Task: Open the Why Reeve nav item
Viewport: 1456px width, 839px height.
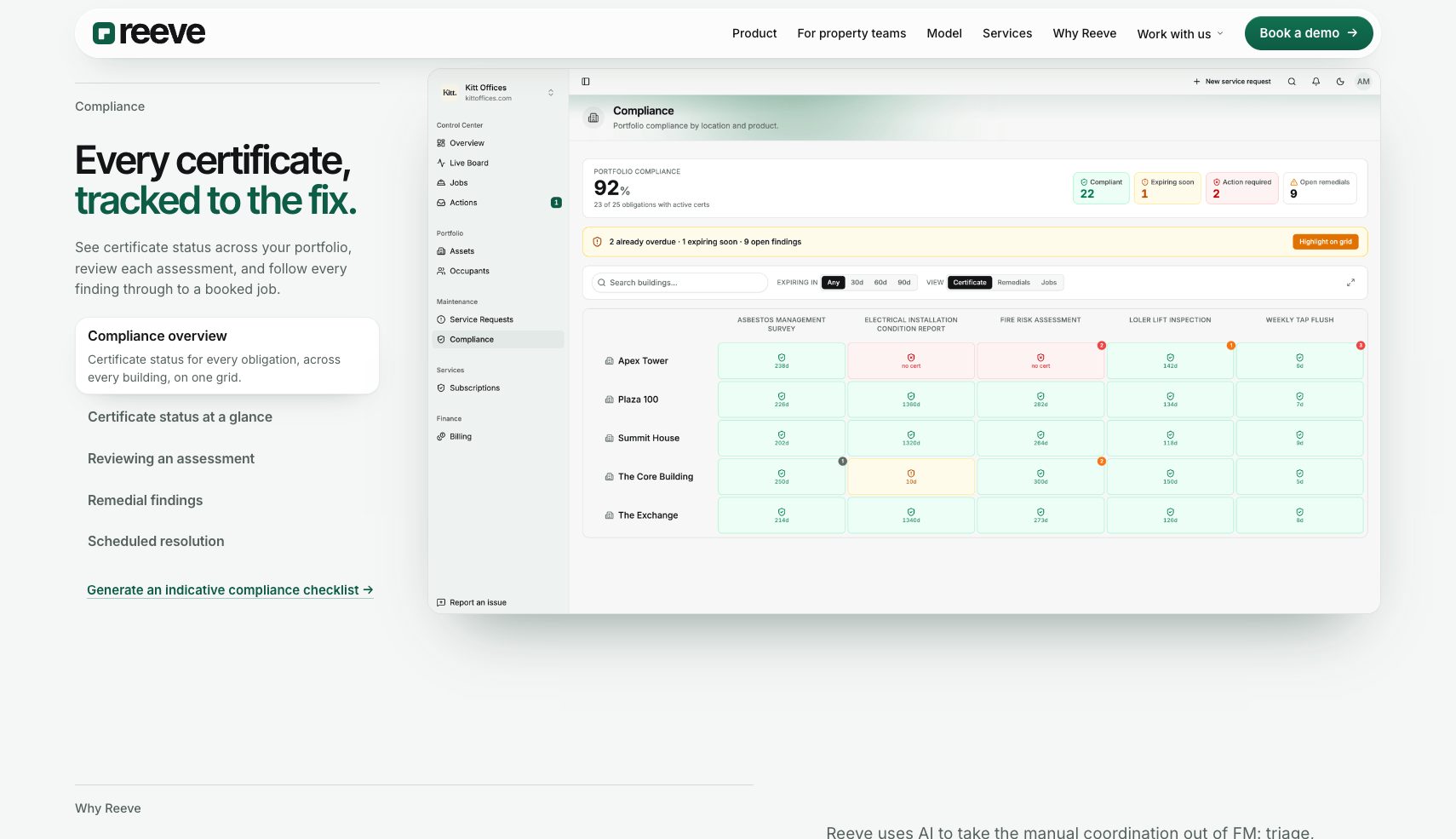Action: coord(1084,33)
